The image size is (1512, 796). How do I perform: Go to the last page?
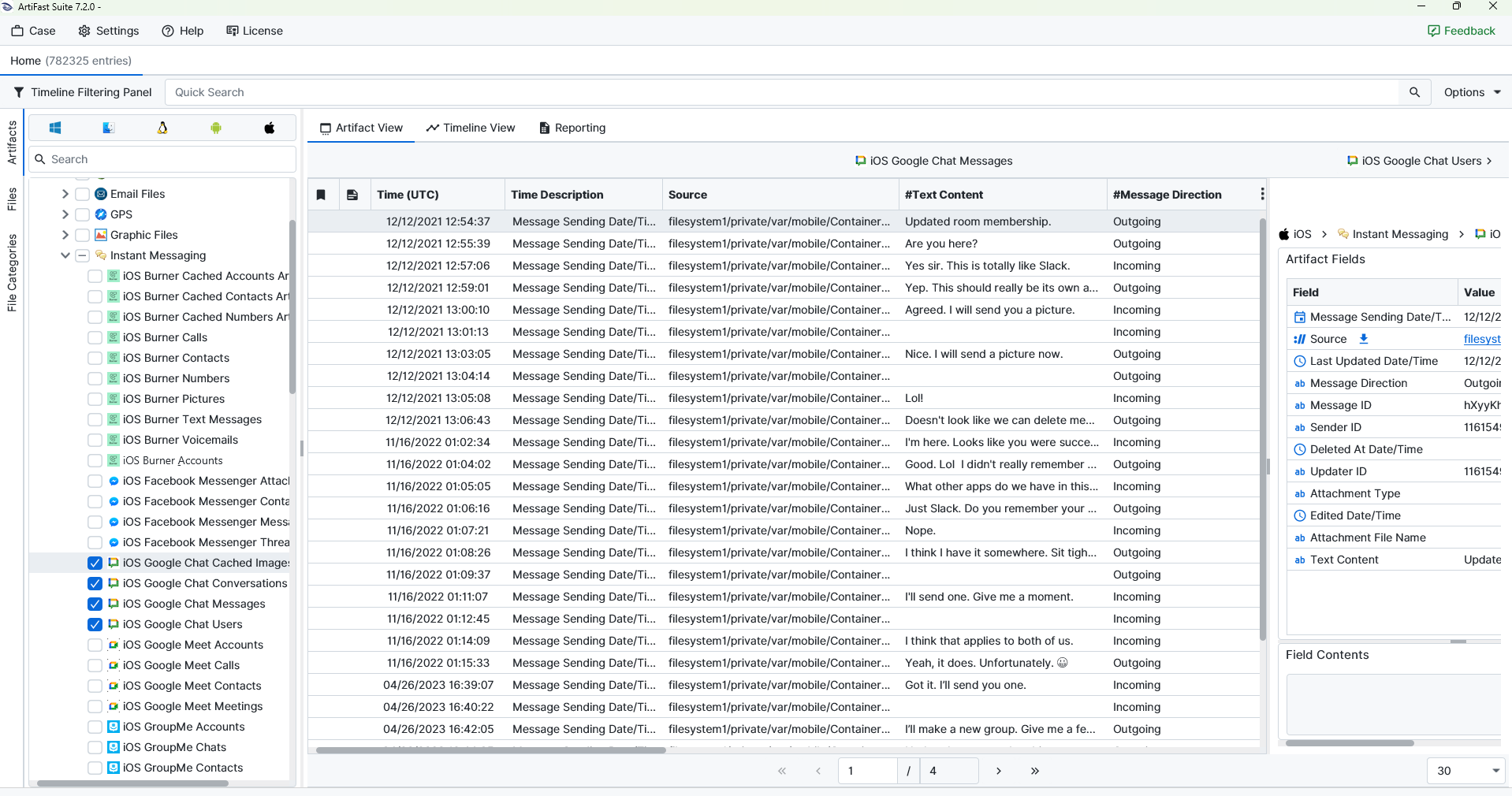click(x=1035, y=771)
